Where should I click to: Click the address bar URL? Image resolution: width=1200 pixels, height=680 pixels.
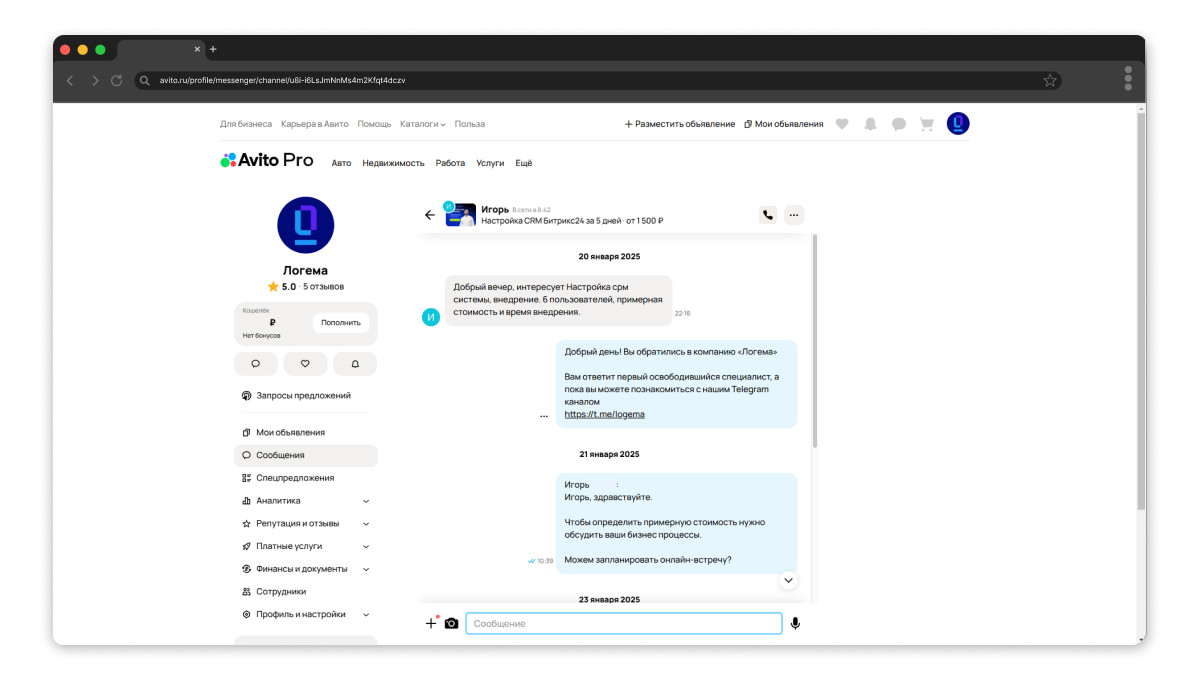click(x=282, y=80)
